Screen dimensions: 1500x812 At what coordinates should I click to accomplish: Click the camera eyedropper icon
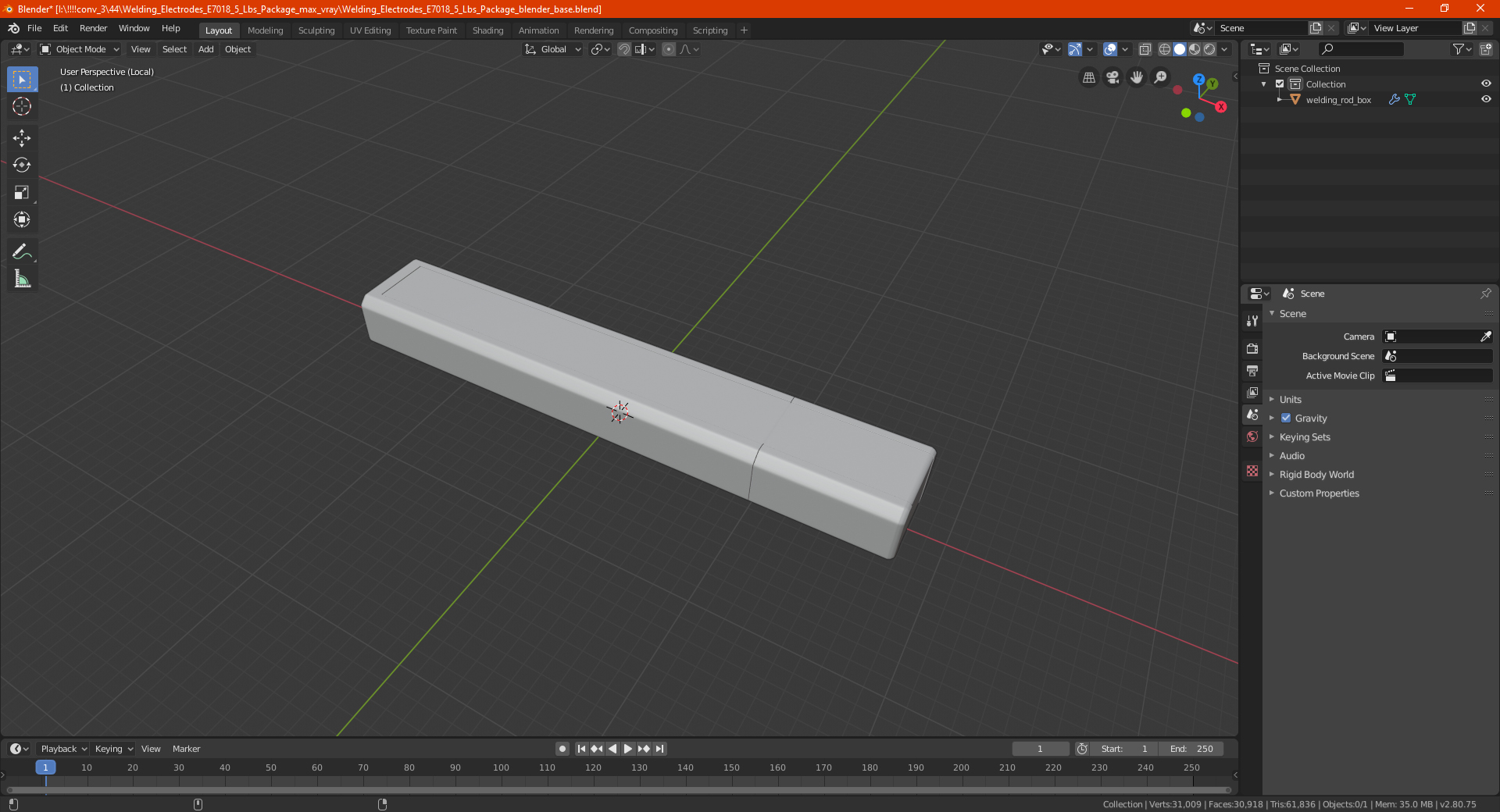click(x=1485, y=337)
